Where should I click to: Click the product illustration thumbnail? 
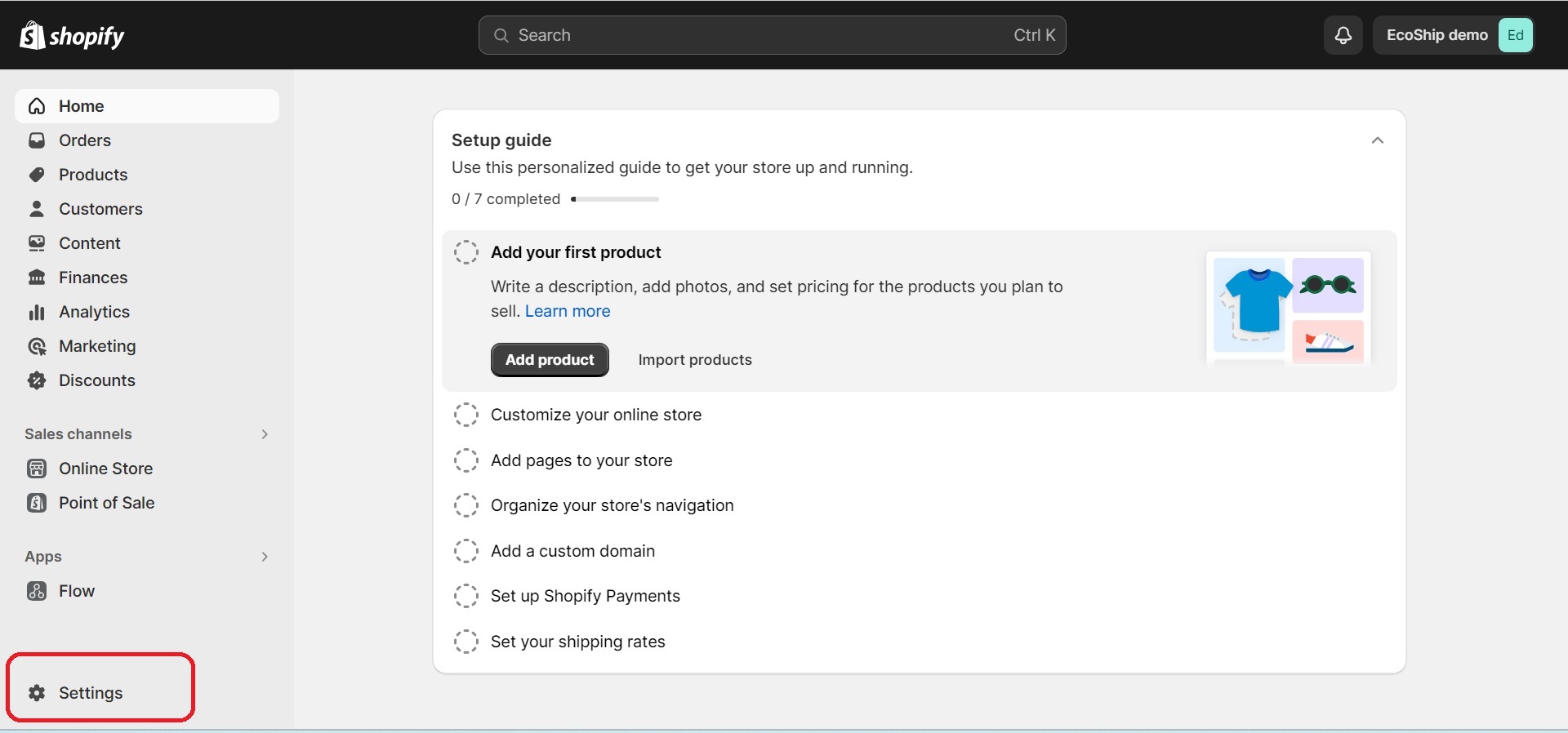1289,309
